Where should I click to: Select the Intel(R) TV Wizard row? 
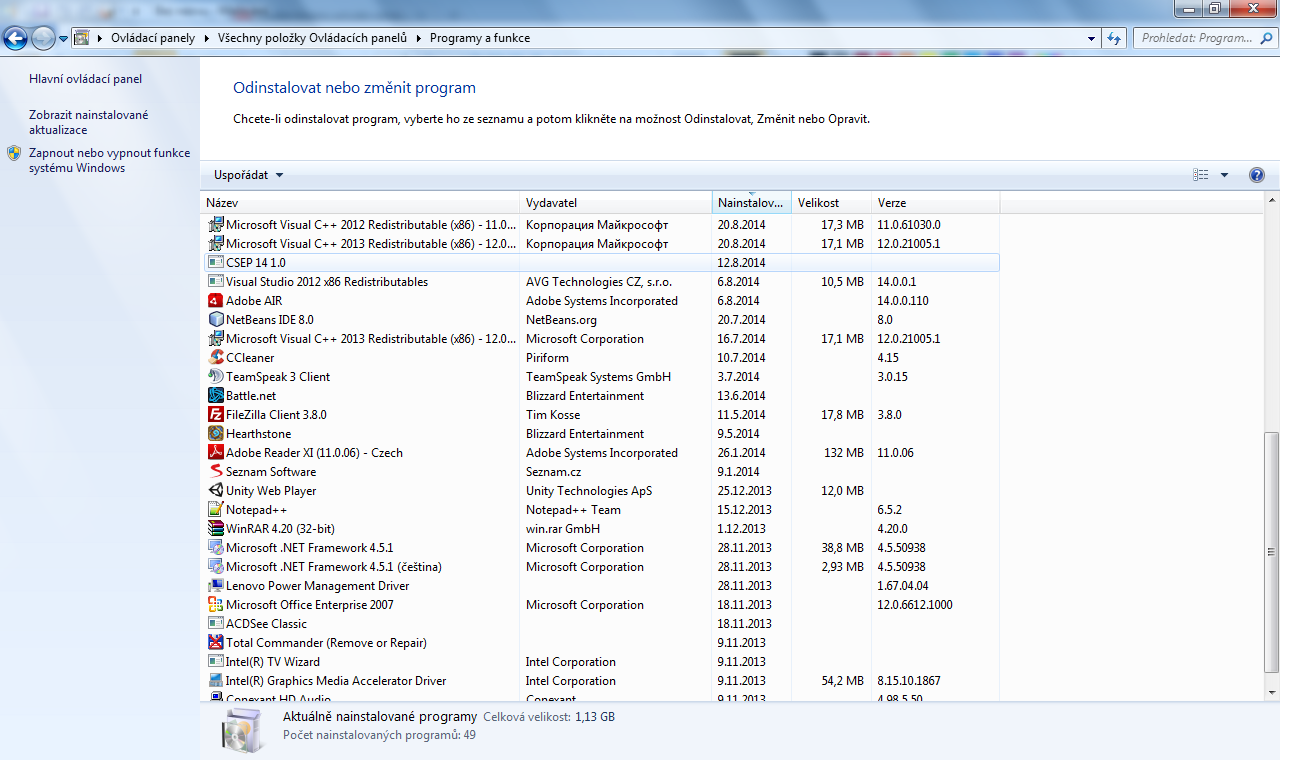coord(600,662)
